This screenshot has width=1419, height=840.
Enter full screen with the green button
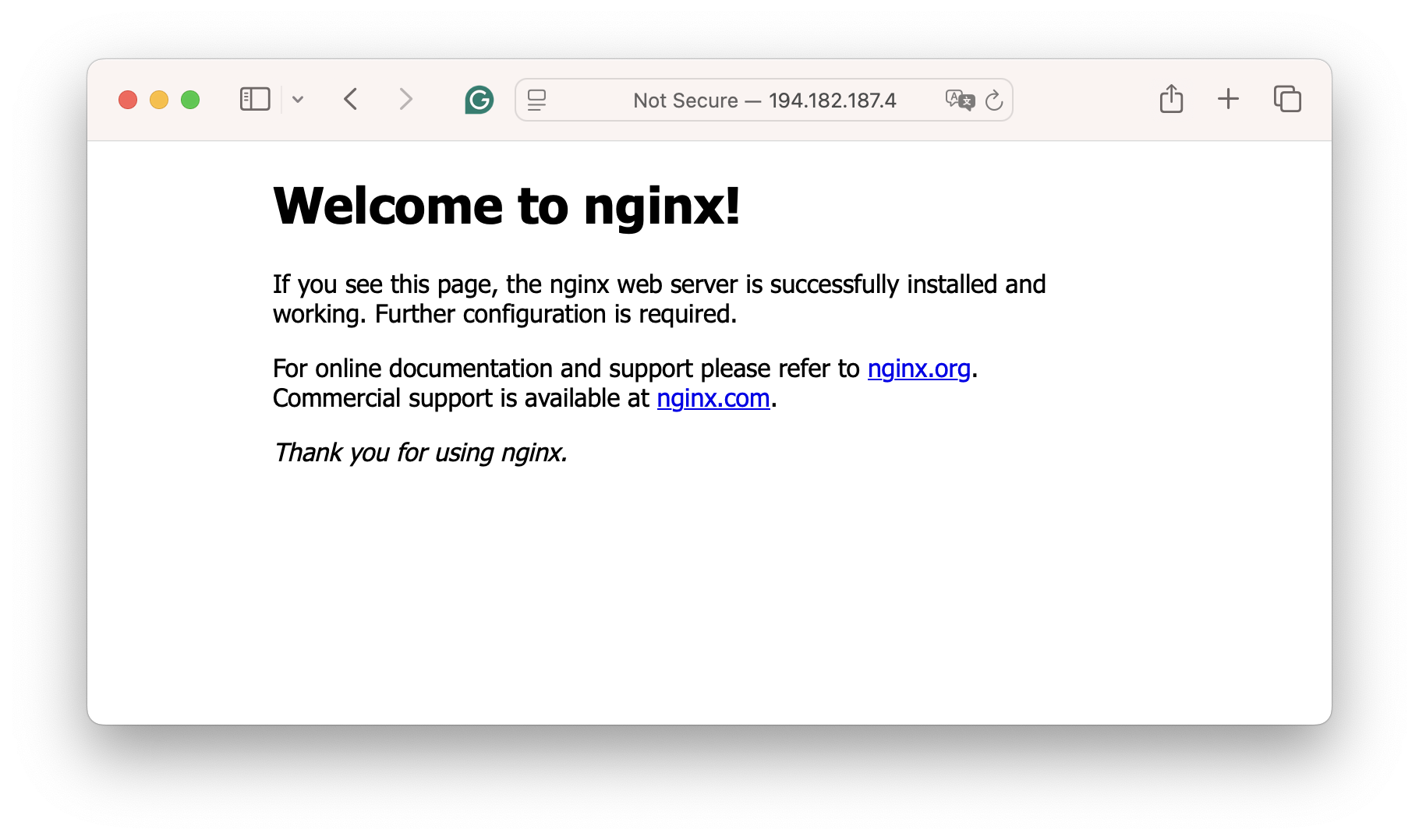click(x=190, y=100)
